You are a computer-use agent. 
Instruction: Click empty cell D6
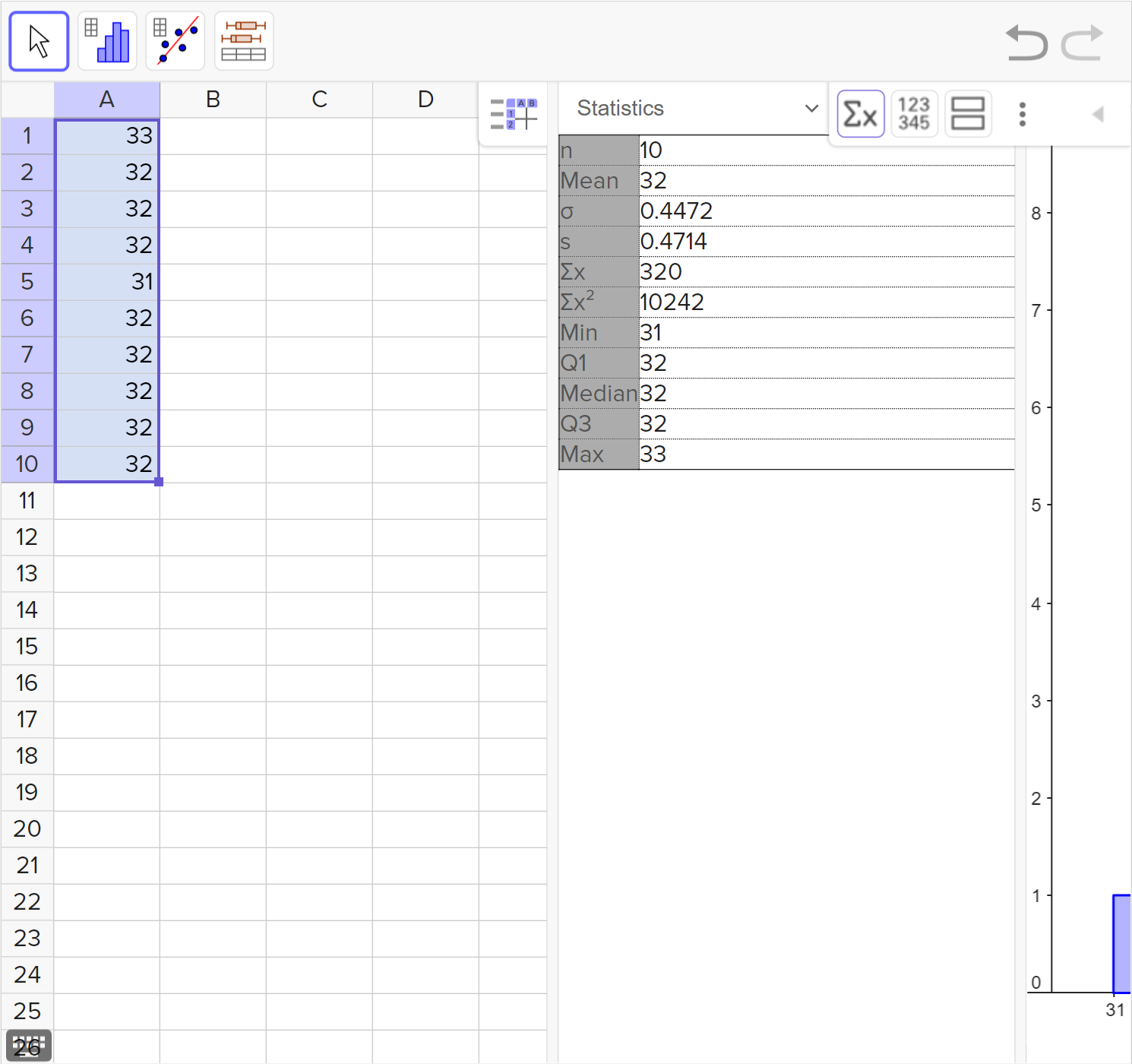425,318
